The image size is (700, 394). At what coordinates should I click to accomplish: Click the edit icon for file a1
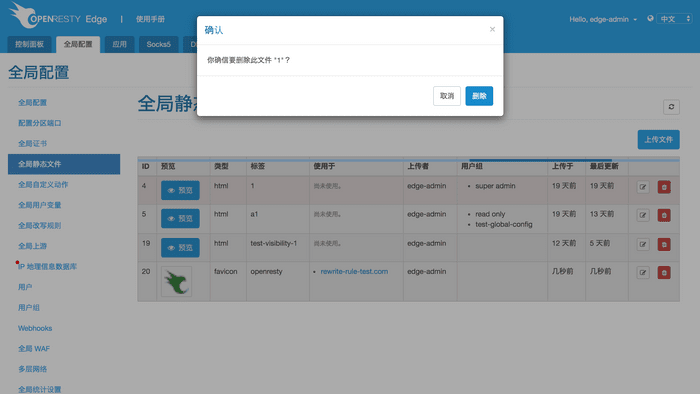point(643,215)
